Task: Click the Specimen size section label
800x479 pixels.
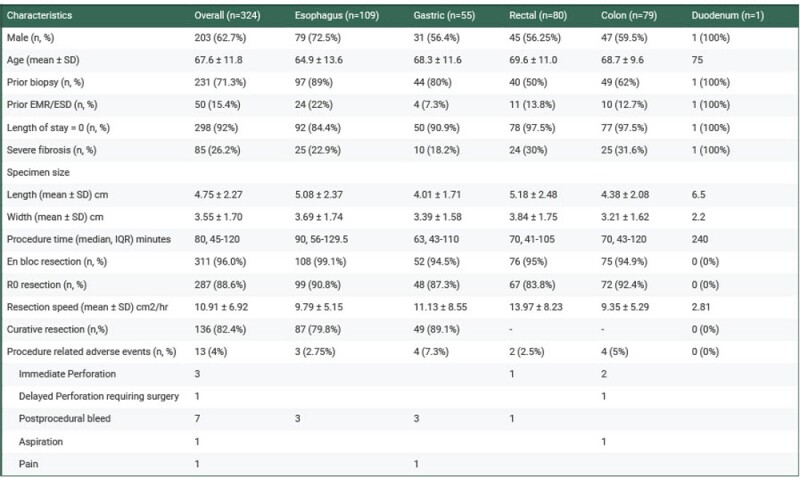Action: point(38,172)
